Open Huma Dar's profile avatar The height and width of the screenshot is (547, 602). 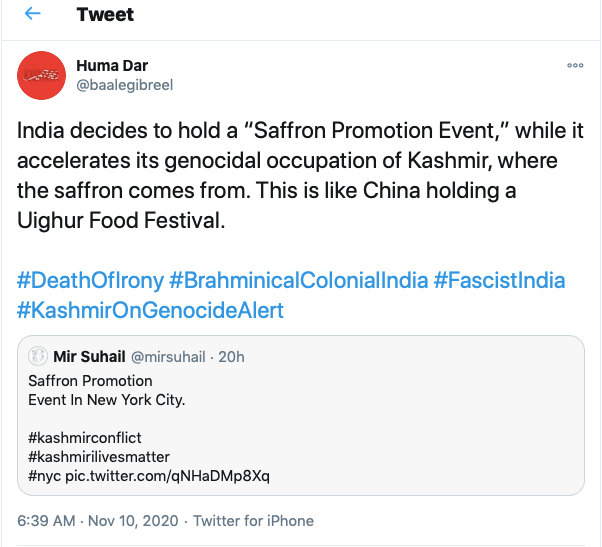pos(40,75)
